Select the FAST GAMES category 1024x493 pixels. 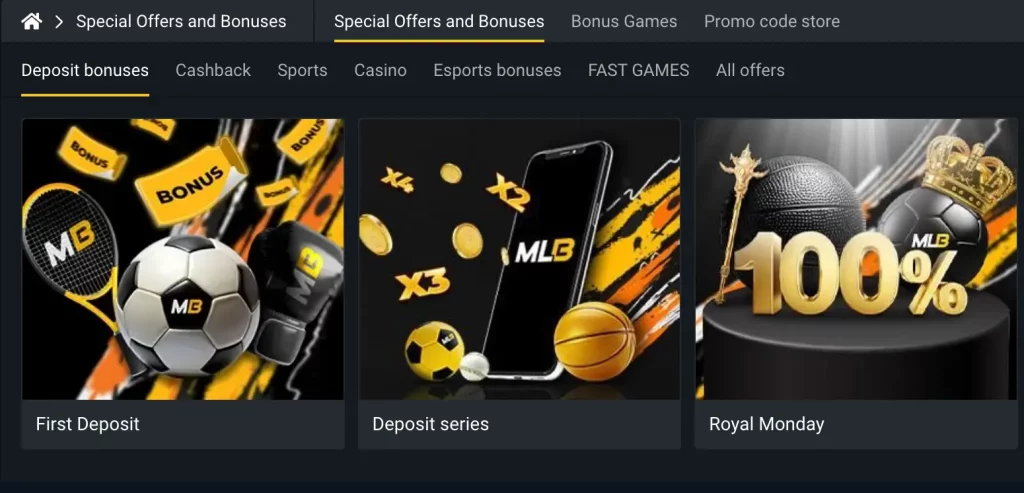[638, 71]
